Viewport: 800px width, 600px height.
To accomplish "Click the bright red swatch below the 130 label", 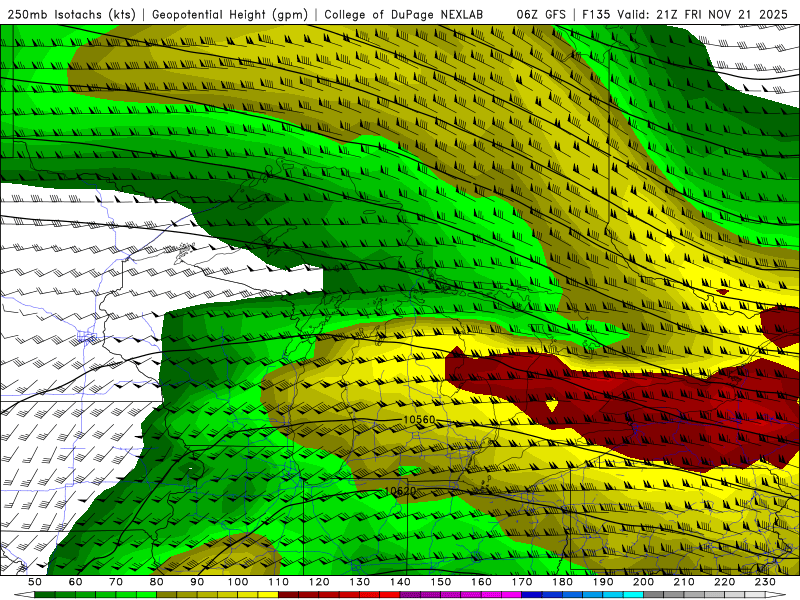I will pos(370,595).
